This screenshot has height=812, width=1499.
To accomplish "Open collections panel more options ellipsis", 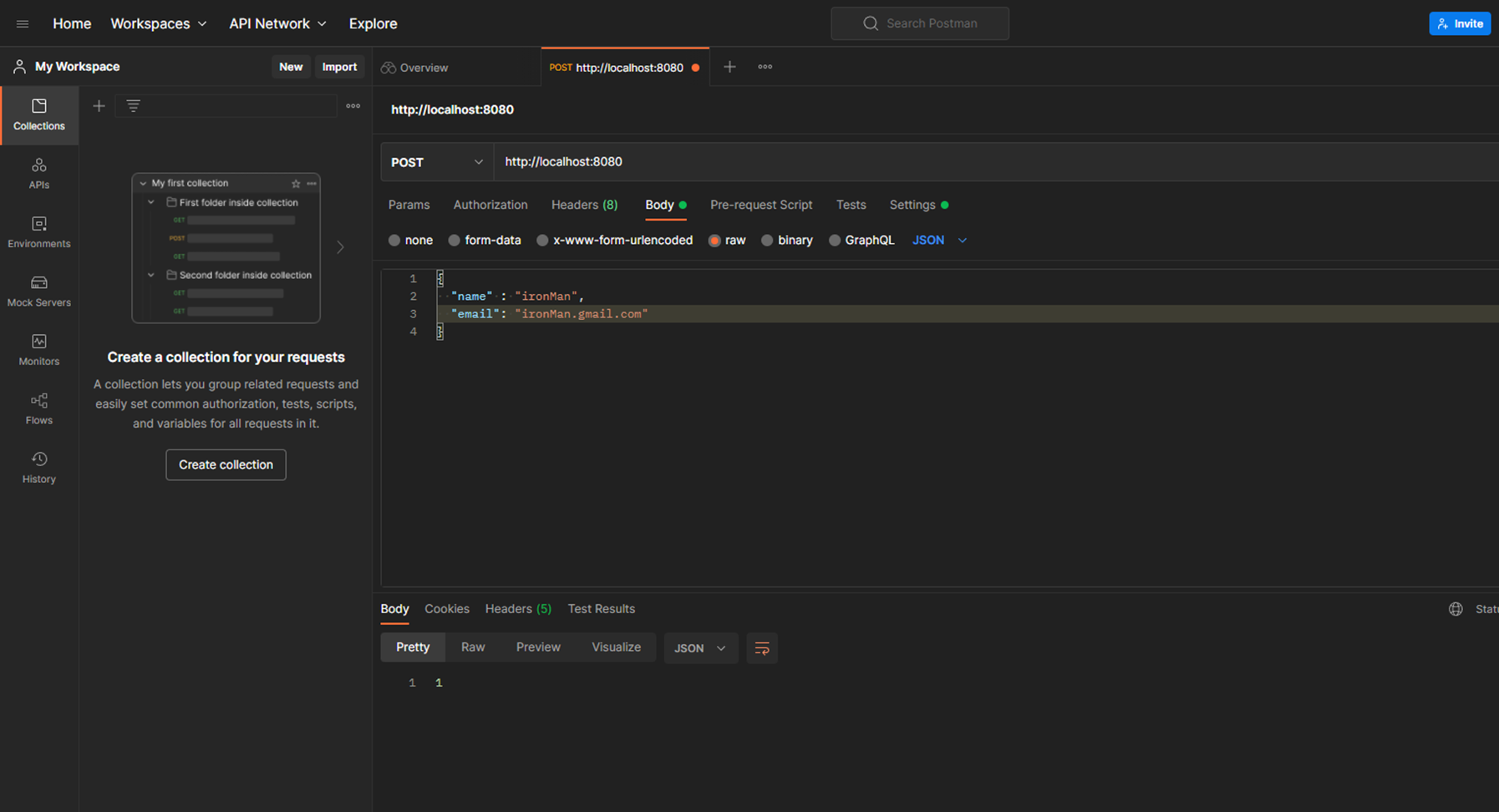I will pos(353,106).
